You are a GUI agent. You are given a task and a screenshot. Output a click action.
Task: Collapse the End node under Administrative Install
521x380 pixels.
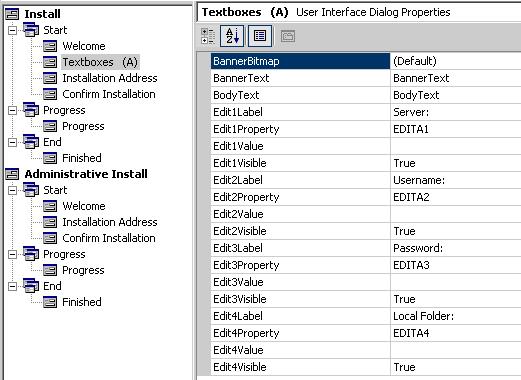(12, 286)
